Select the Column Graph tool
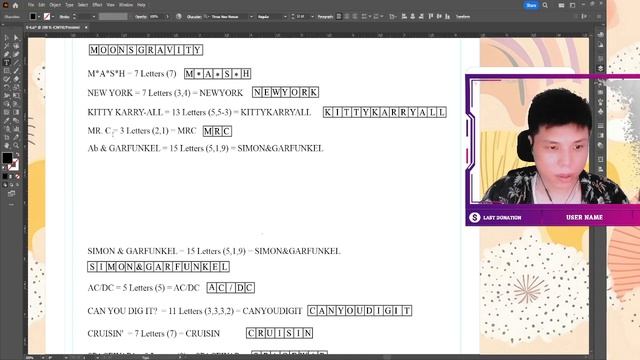This screenshot has height=360, width=640. 16,129
